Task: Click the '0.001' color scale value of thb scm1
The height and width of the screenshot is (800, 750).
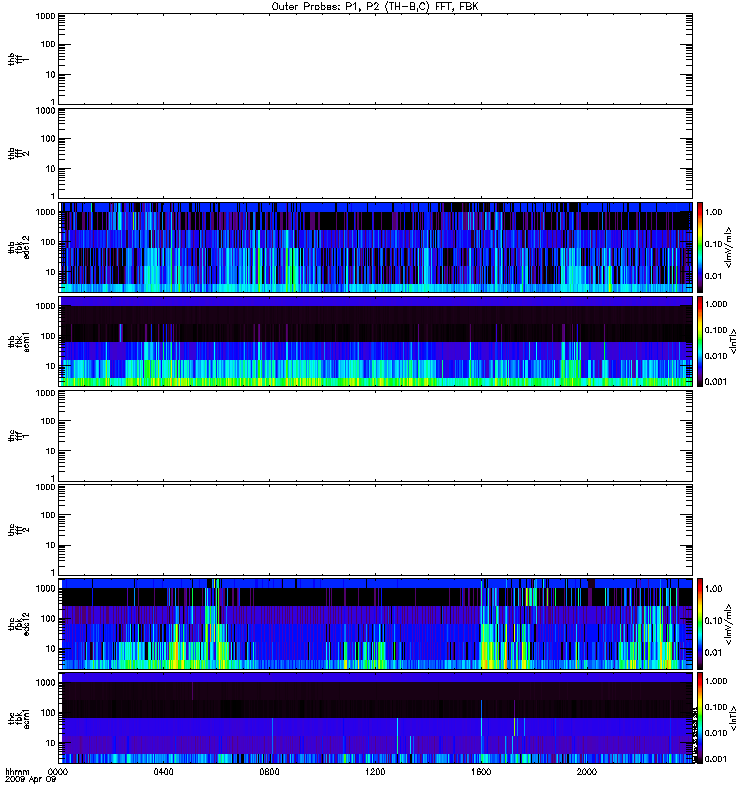Action: pos(716,382)
